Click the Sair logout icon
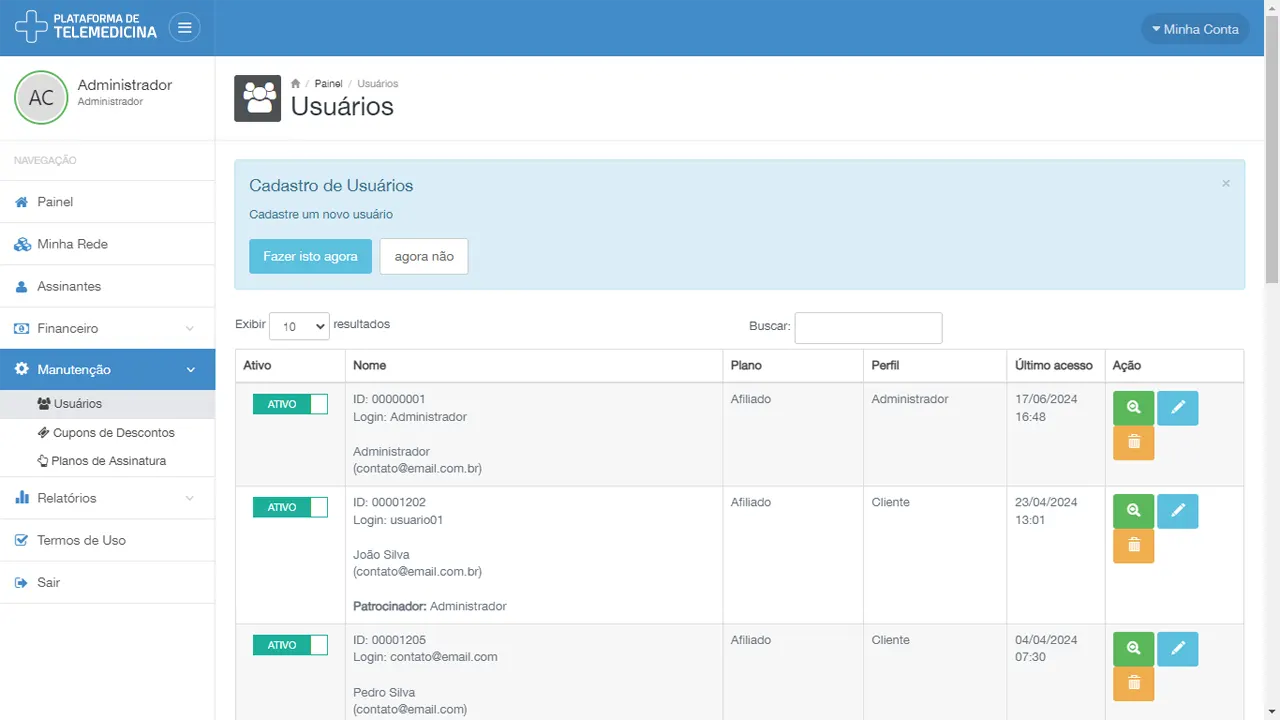Screen dimensions: 1280x720 pyautogui.click(x=22, y=582)
